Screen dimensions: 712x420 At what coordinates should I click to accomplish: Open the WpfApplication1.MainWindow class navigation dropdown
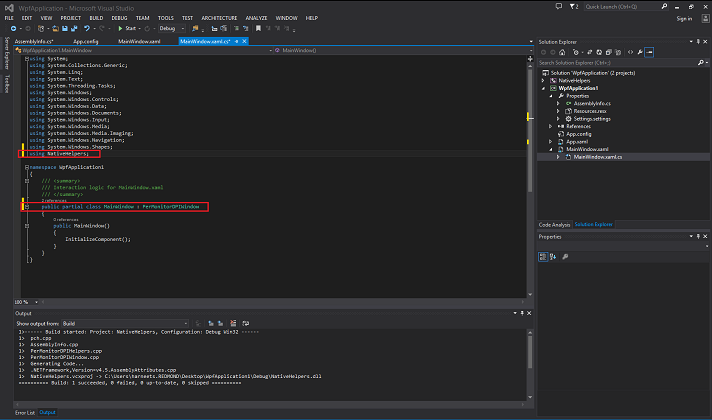pos(143,50)
